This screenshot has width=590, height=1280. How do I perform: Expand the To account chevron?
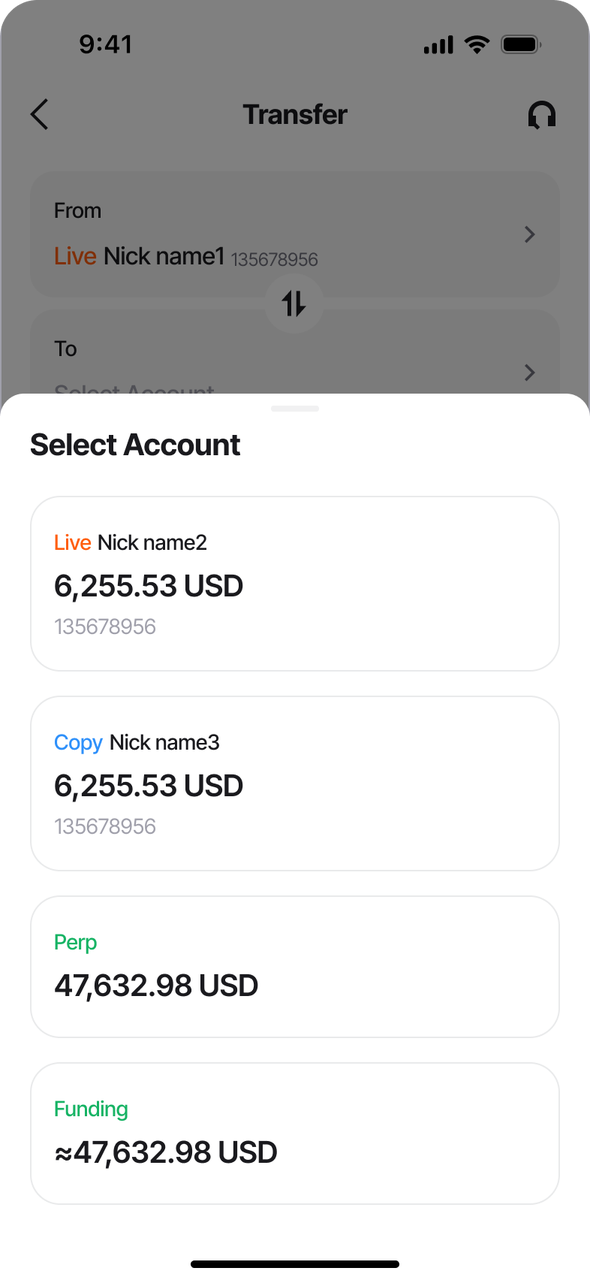coord(530,373)
